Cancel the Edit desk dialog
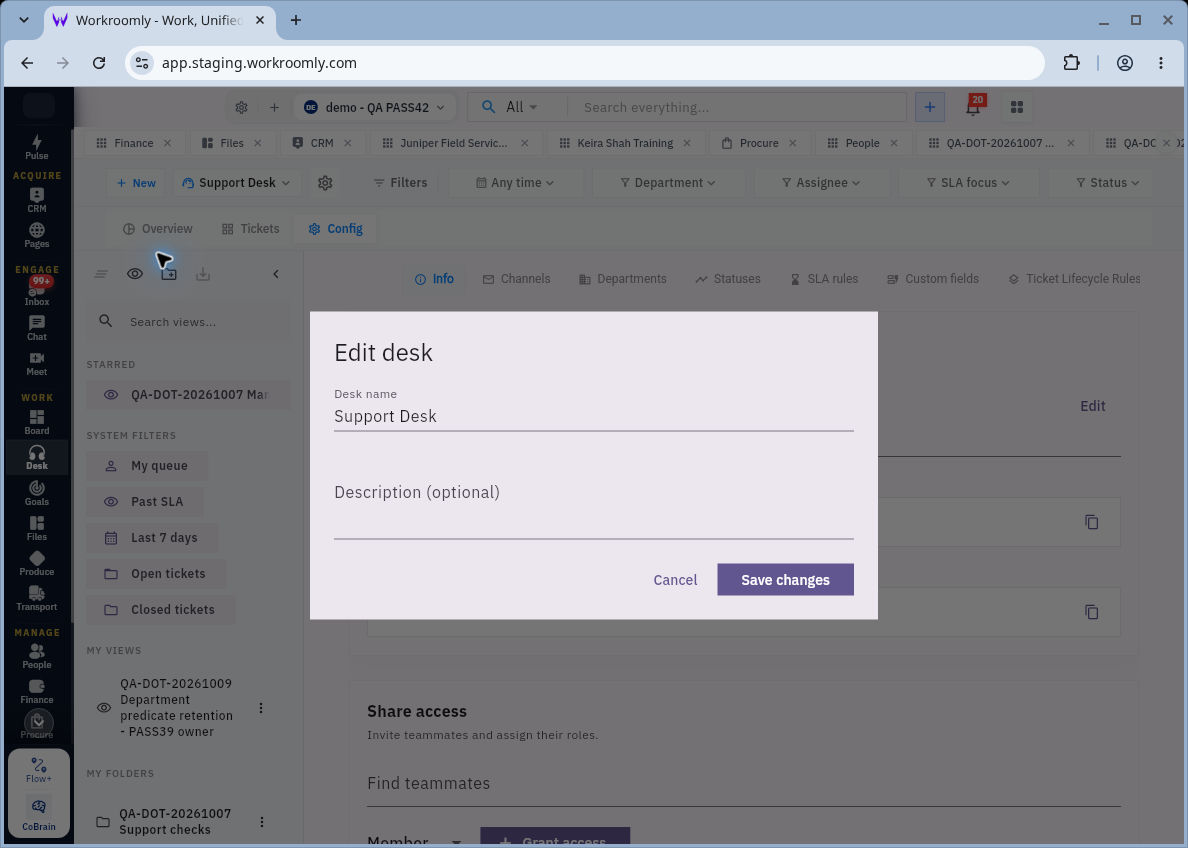Viewport: 1188px width, 848px height. point(675,580)
